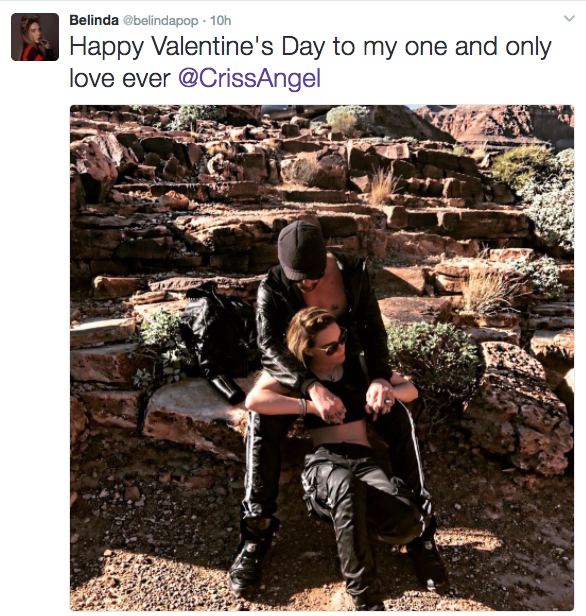Open the @CrissAngel mention link
This screenshot has width=586, height=616.
point(250,78)
